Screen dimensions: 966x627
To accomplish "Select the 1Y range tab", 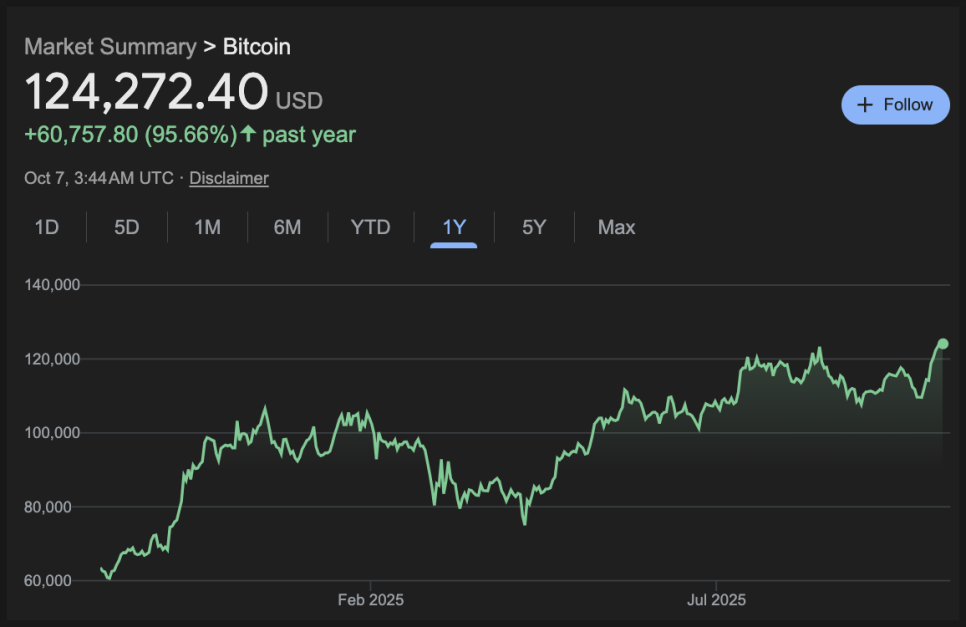I will click(x=454, y=227).
